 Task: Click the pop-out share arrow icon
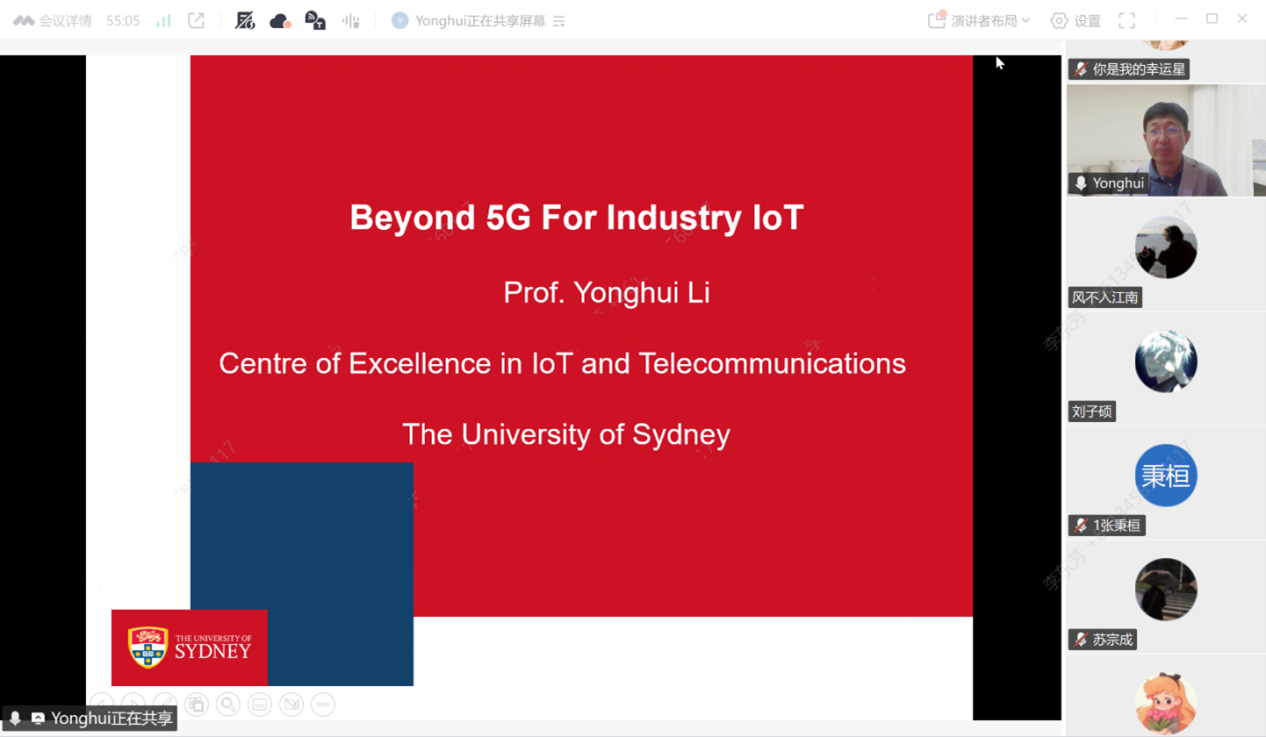(196, 21)
